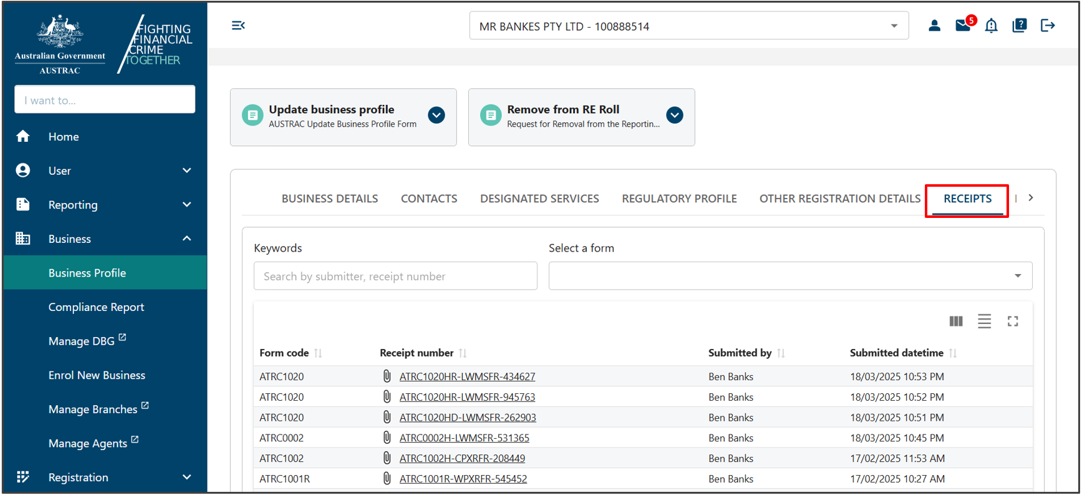Open receipt ATRC0002H-LWMSFR-531365
This screenshot has width=1086, height=496.
coord(465,438)
